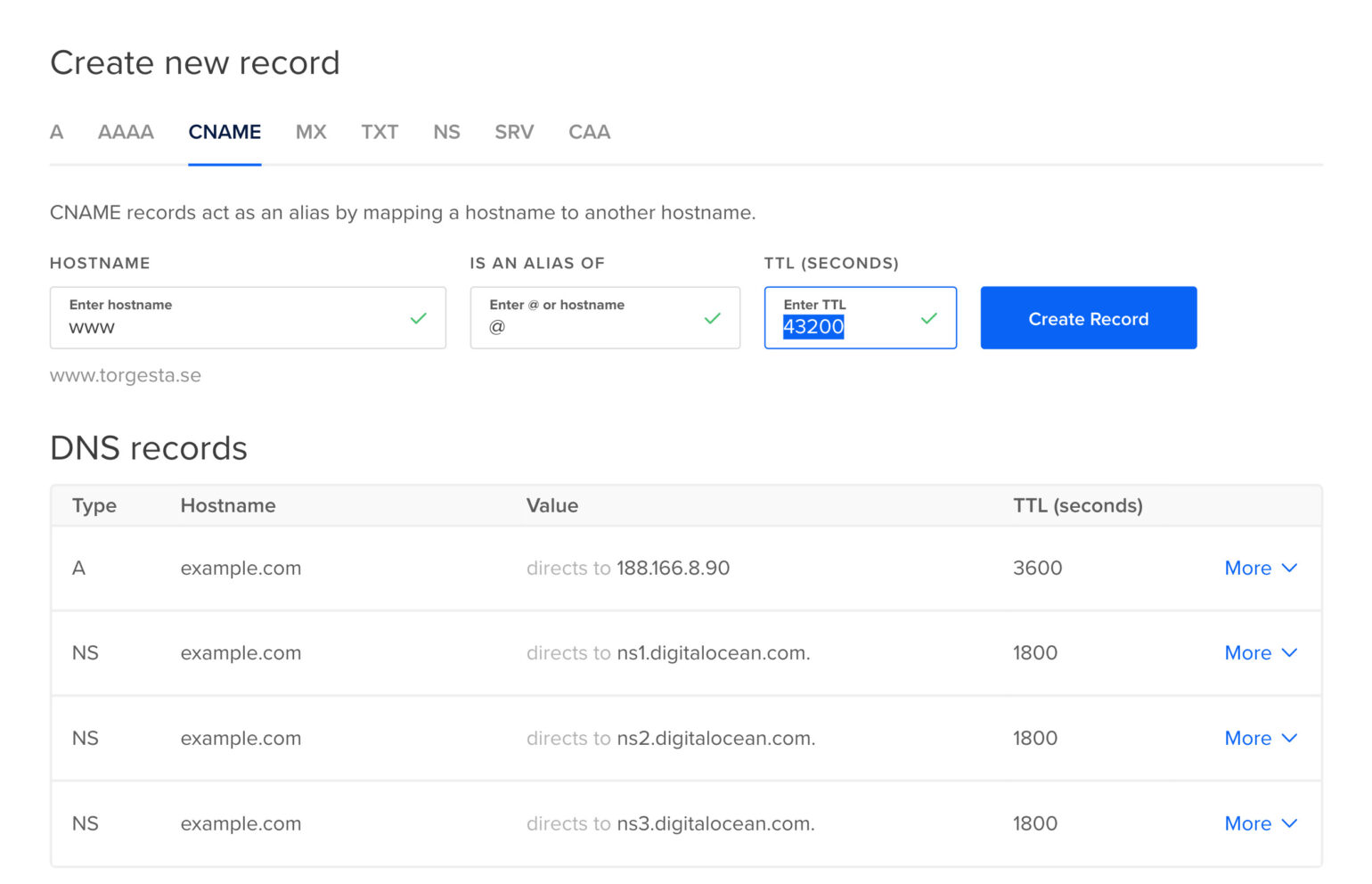The width and height of the screenshot is (1372, 884).
Task: Click example.com hostname in the ns2 row
Action: pyautogui.click(x=241, y=739)
